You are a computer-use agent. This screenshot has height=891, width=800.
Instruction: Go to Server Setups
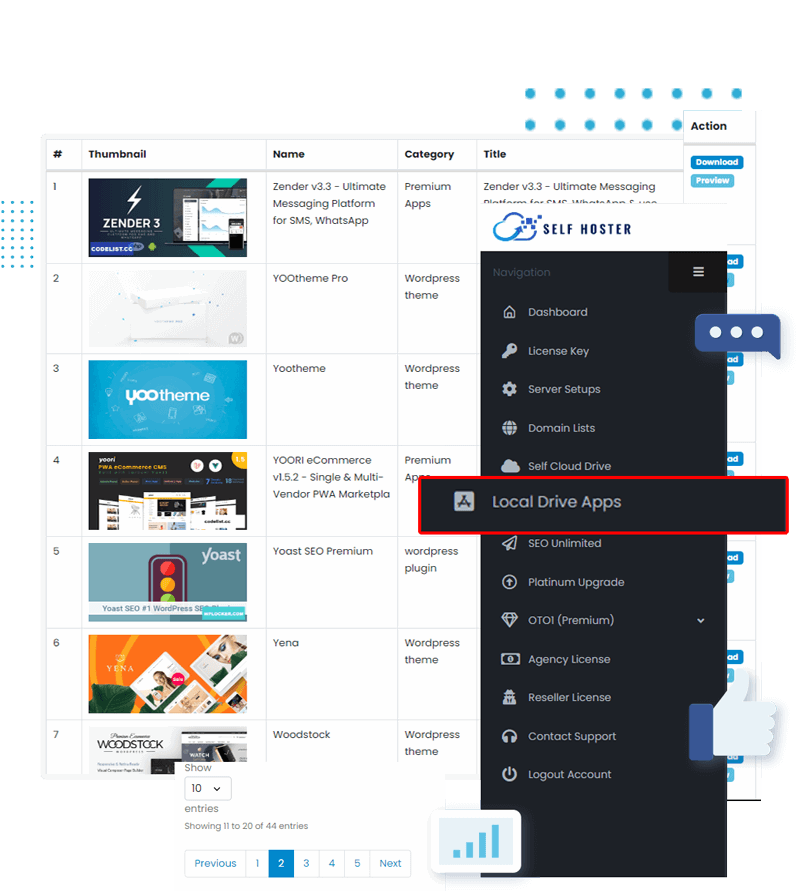(564, 389)
